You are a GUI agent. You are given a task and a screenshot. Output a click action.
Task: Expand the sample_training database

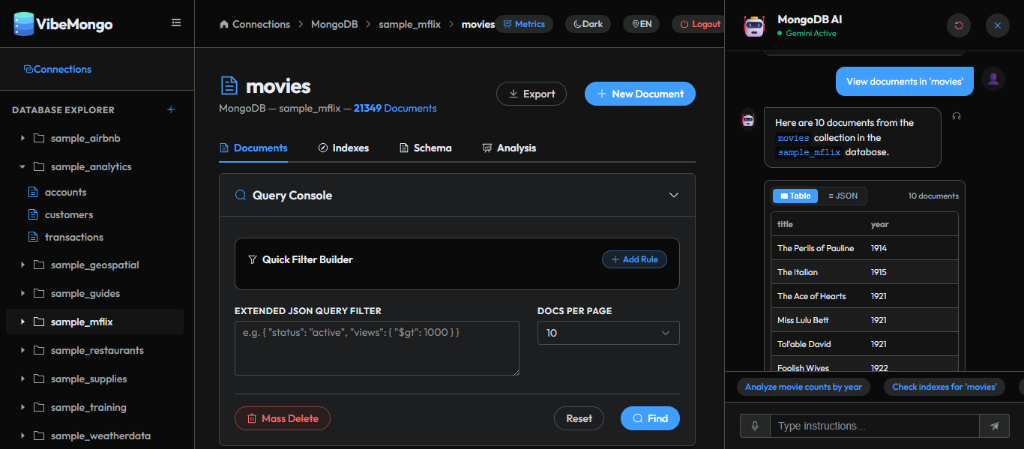[23, 407]
